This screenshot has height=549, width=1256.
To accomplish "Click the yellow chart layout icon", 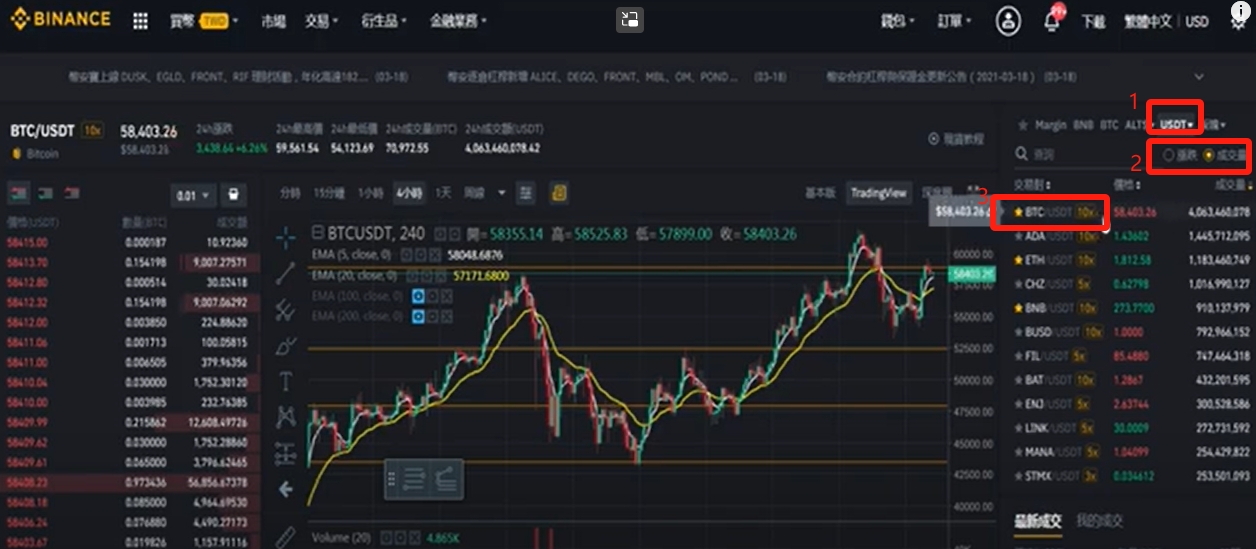I will pyautogui.click(x=560, y=192).
